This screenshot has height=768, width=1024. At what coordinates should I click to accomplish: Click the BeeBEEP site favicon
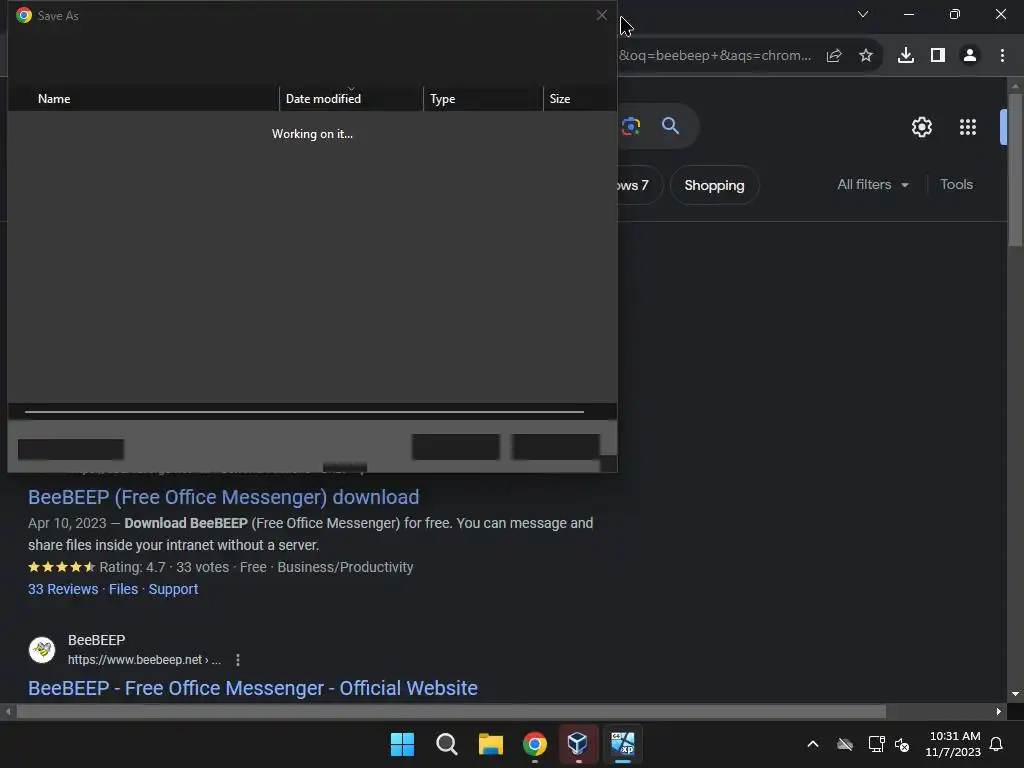[42, 650]
